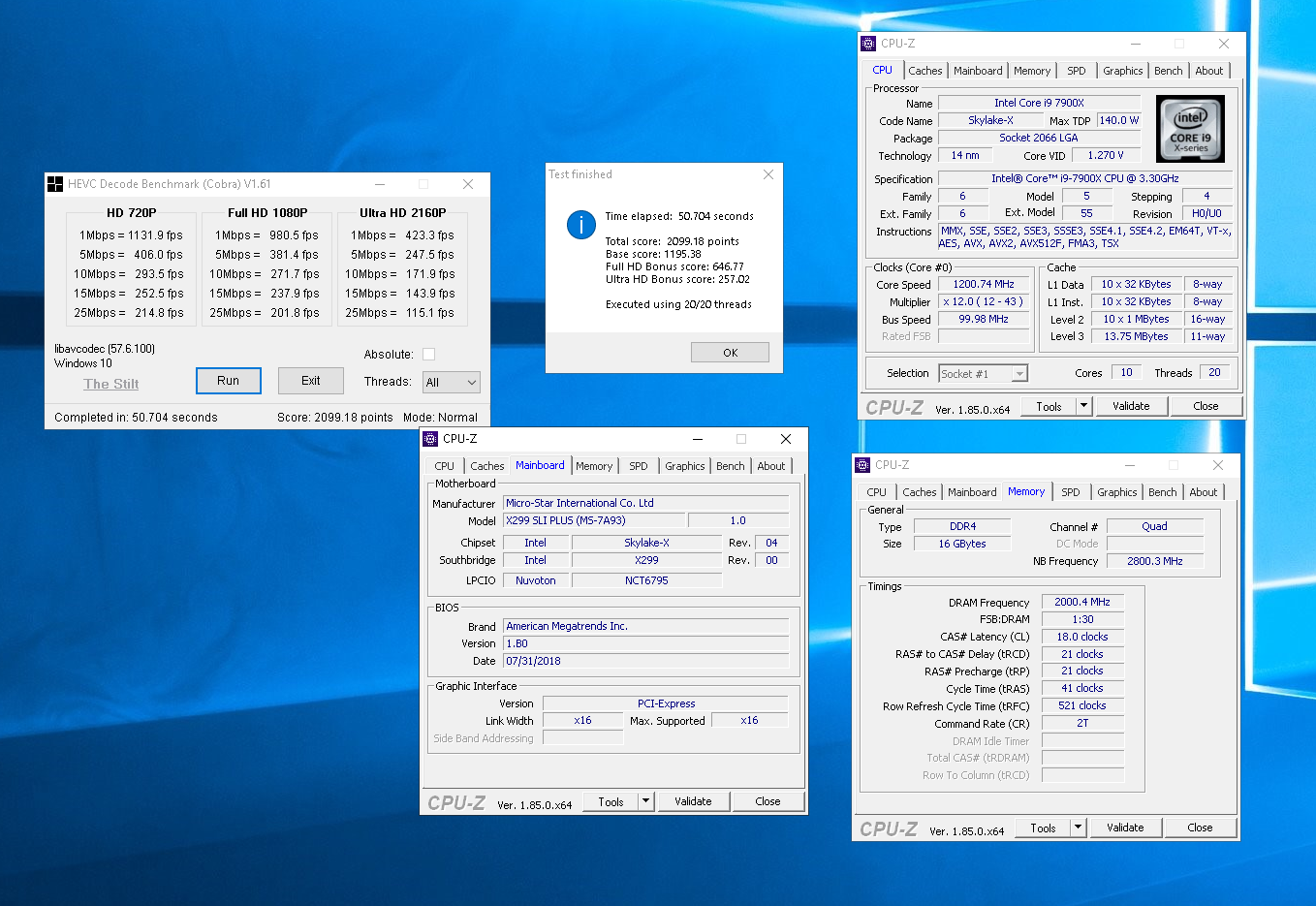Click Run in HEVC Decode Benchmark
The width and height of the screenshot is (1316, 906).
[229, 381]
